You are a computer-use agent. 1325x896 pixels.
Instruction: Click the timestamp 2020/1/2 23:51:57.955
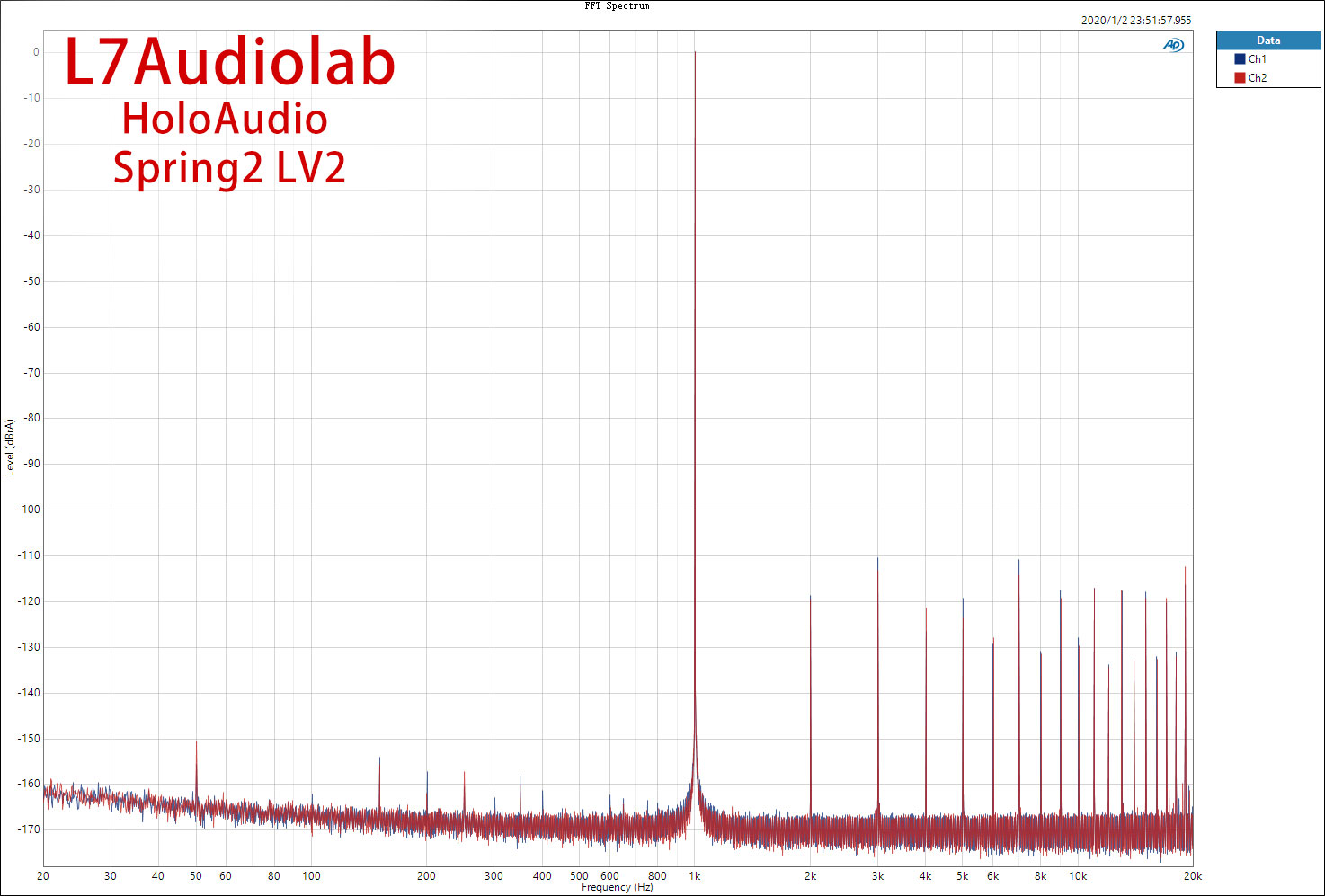(1135, 21)
